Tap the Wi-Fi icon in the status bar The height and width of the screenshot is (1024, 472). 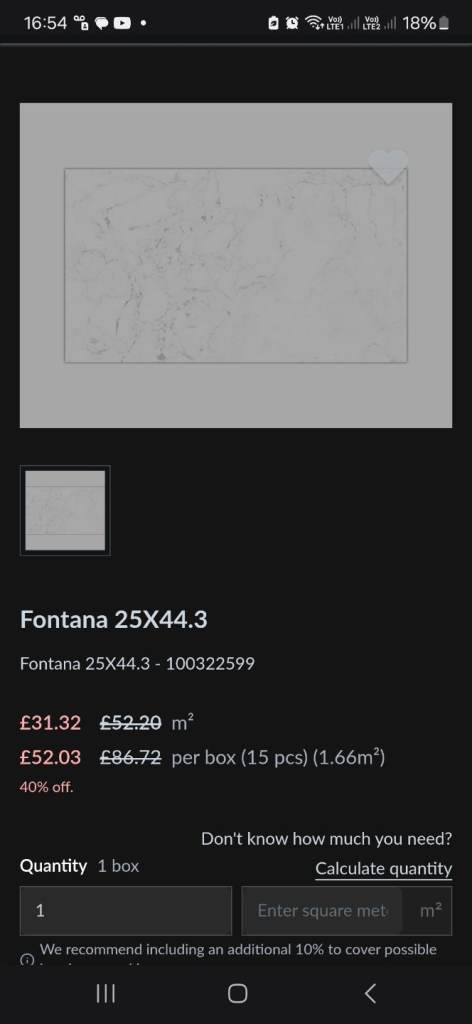(x=314, y=23)
